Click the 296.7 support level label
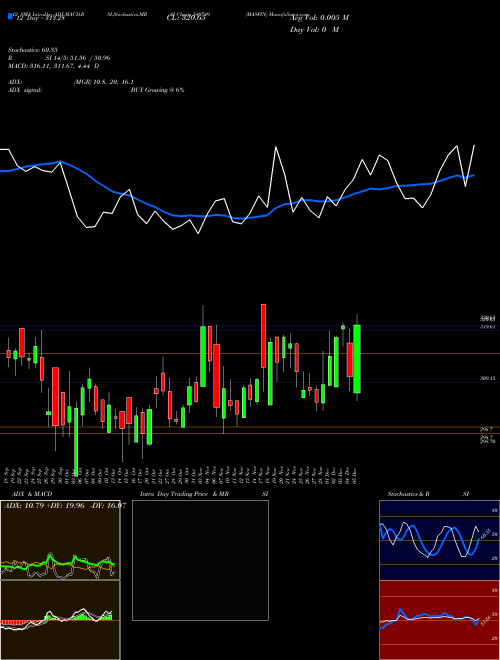The image size is (500, 660). click(x=487, y=429)
